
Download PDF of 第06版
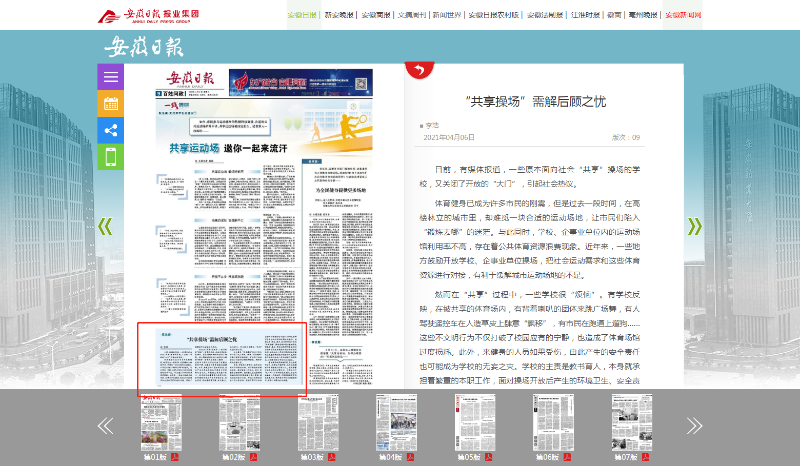(567, 457)
